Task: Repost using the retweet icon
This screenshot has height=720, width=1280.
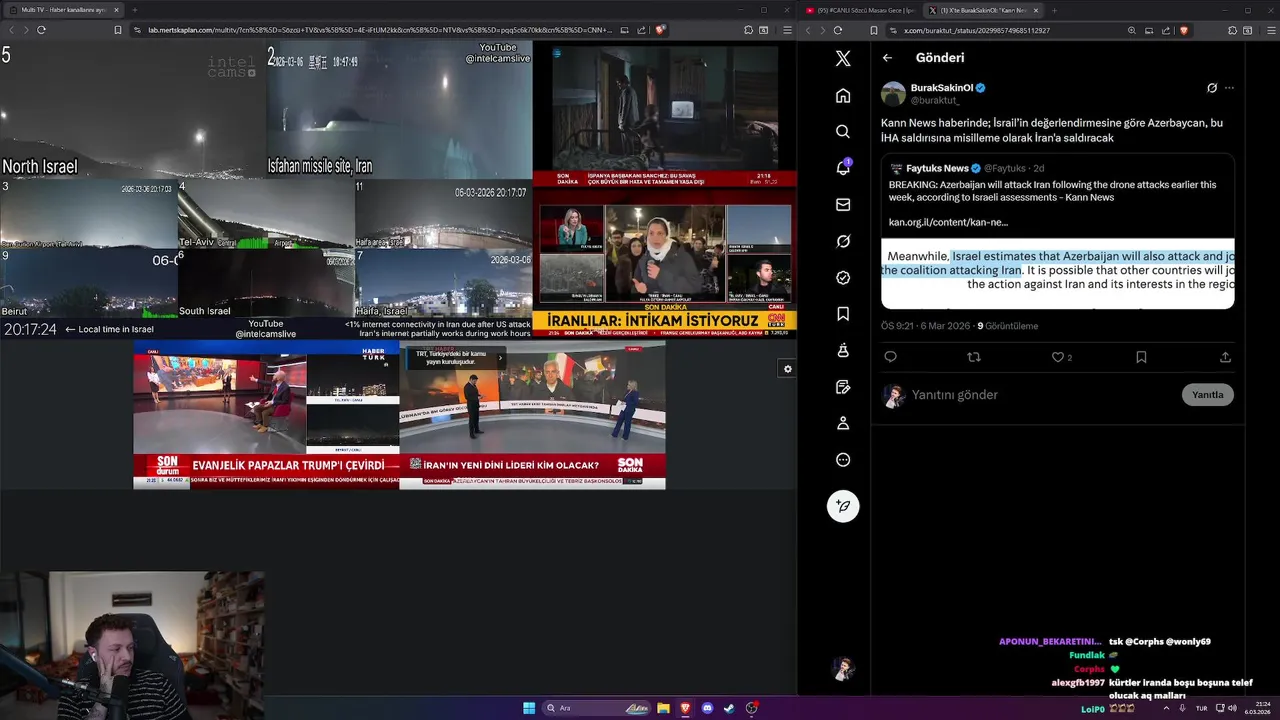Action: 974,357
